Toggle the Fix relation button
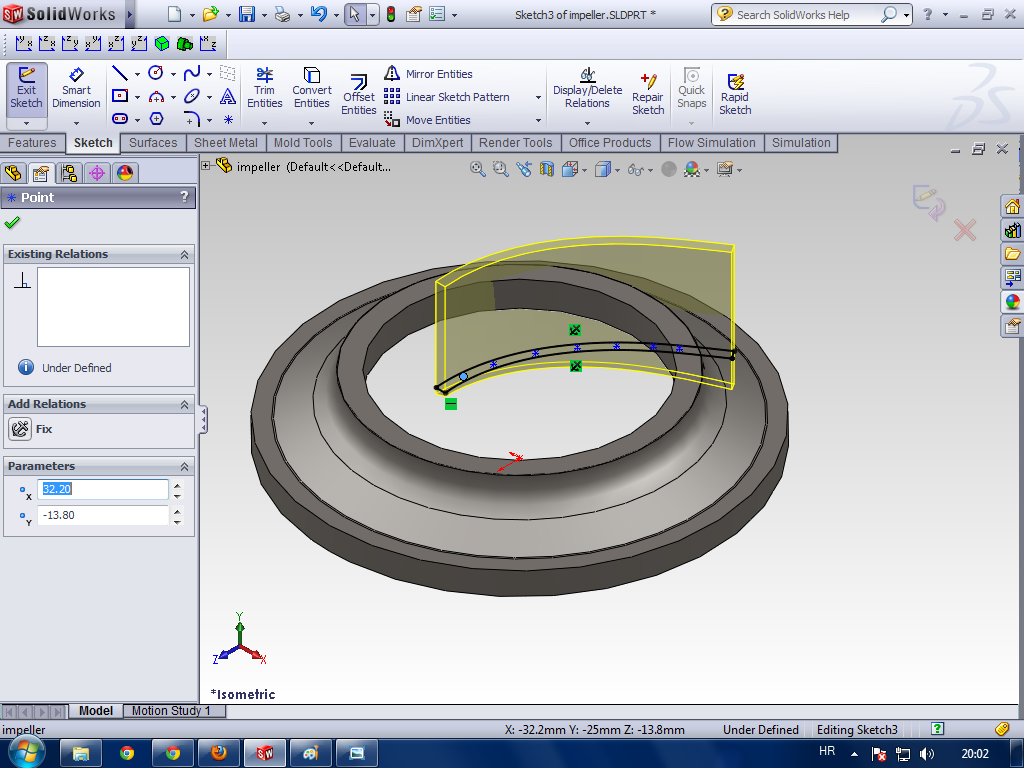1024x768 pixels. (20, 429)
